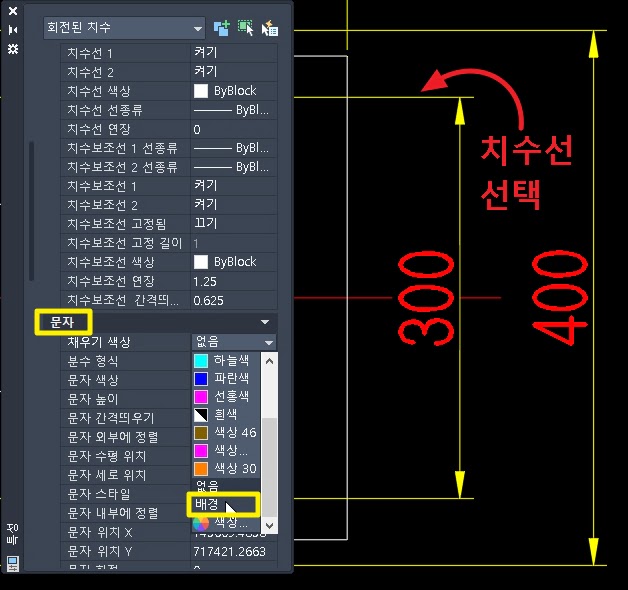Collapse the 문자 section with its arrow
The image size is (628, 590).
[265, 322]
